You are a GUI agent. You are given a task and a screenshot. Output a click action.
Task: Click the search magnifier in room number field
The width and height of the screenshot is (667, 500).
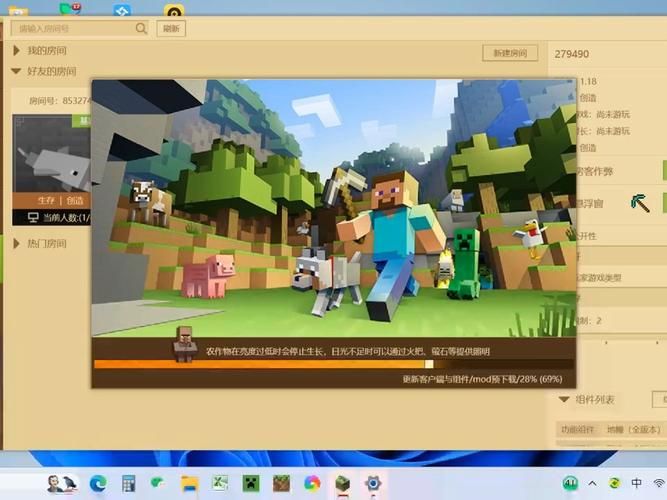click(141, 29)
